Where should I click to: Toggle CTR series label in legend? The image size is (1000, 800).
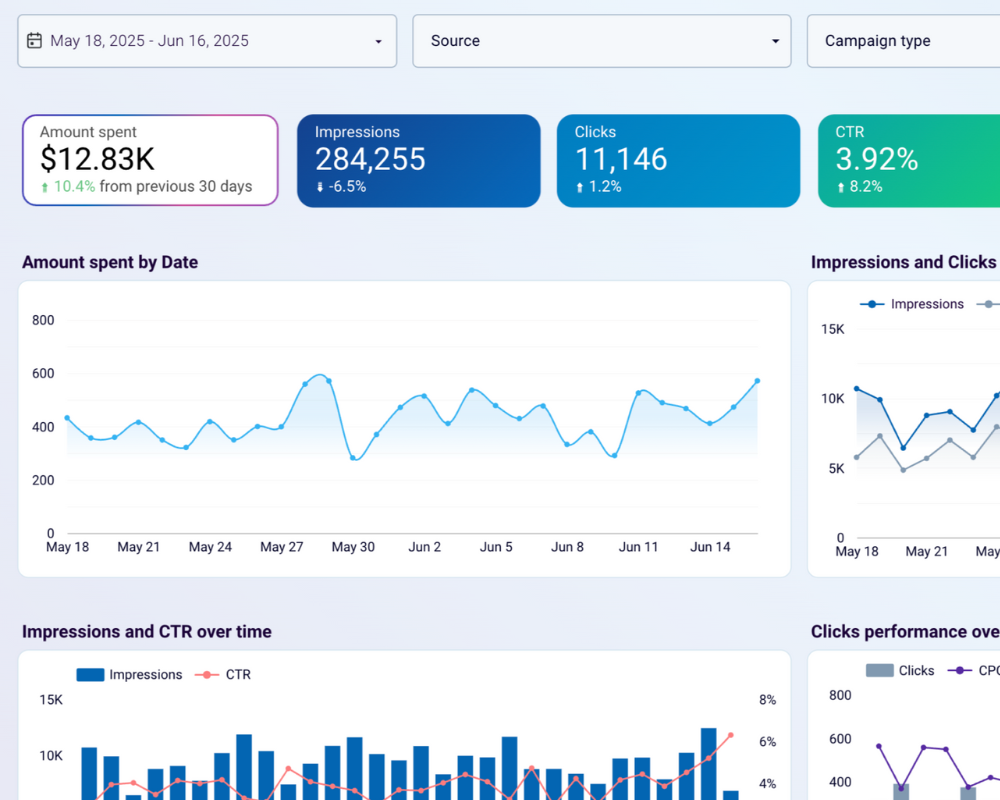click(x=238, y=675)
